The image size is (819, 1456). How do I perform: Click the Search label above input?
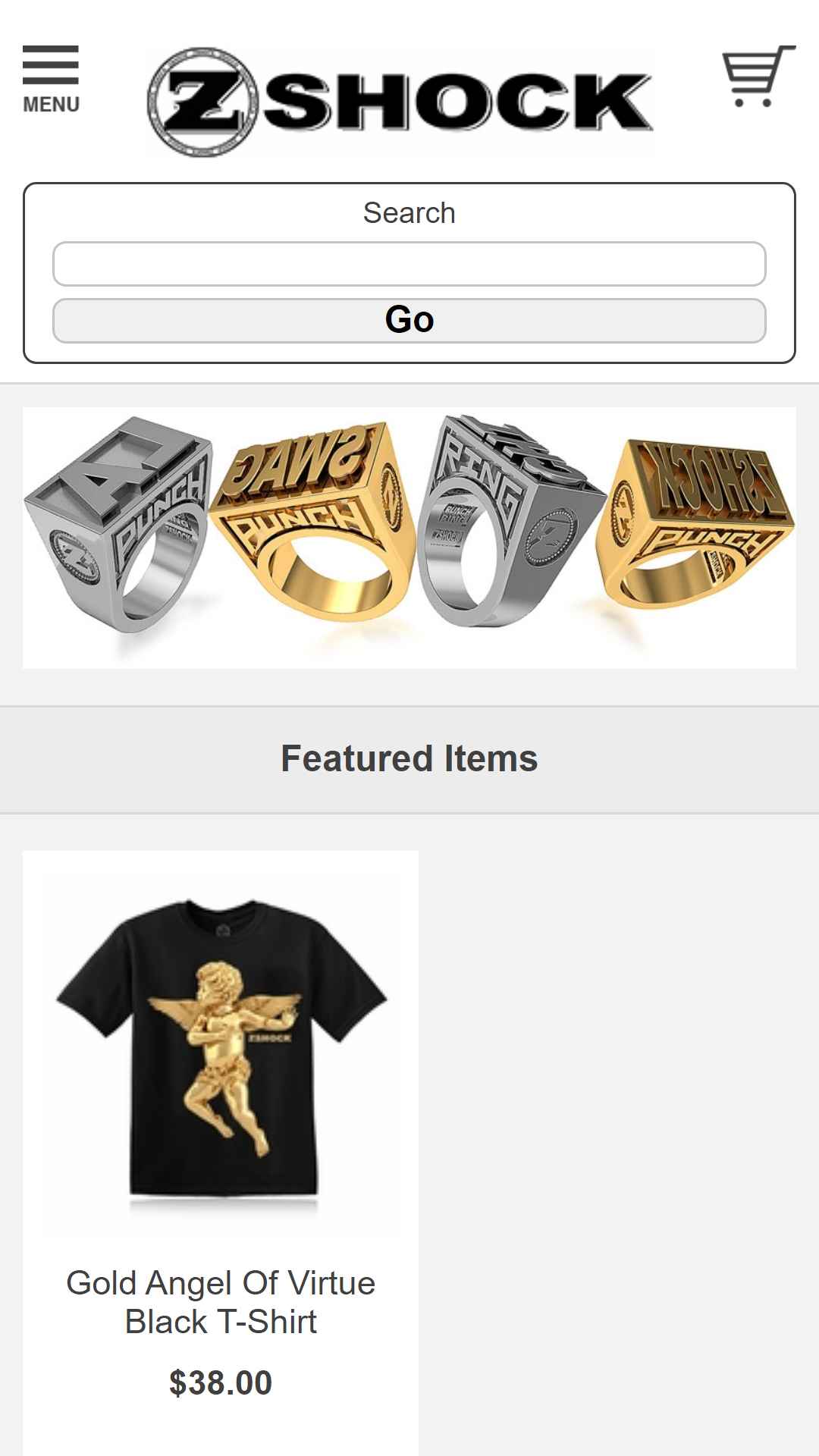pos(409,213)
